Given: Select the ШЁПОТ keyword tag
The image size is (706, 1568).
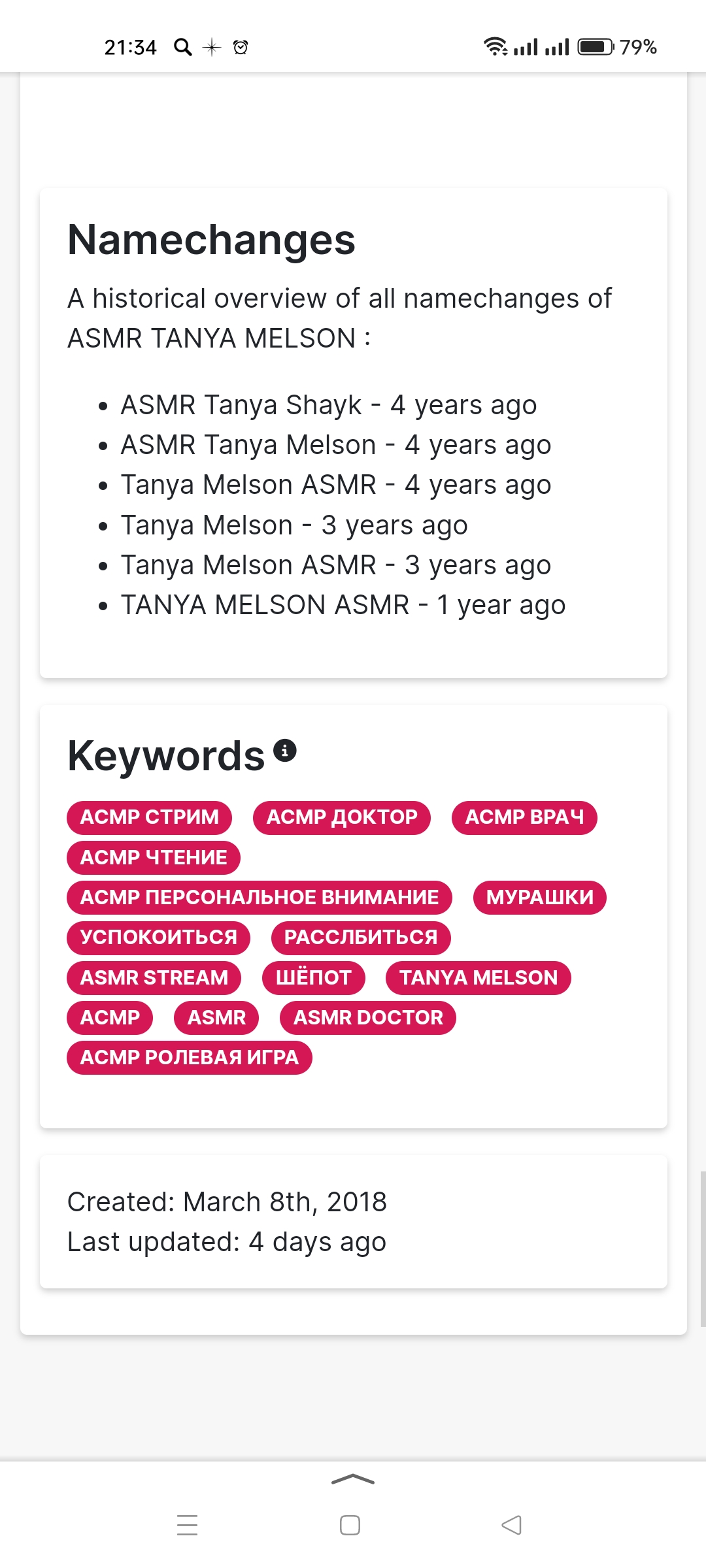Looking at the screenshot, I should [314, 978].
